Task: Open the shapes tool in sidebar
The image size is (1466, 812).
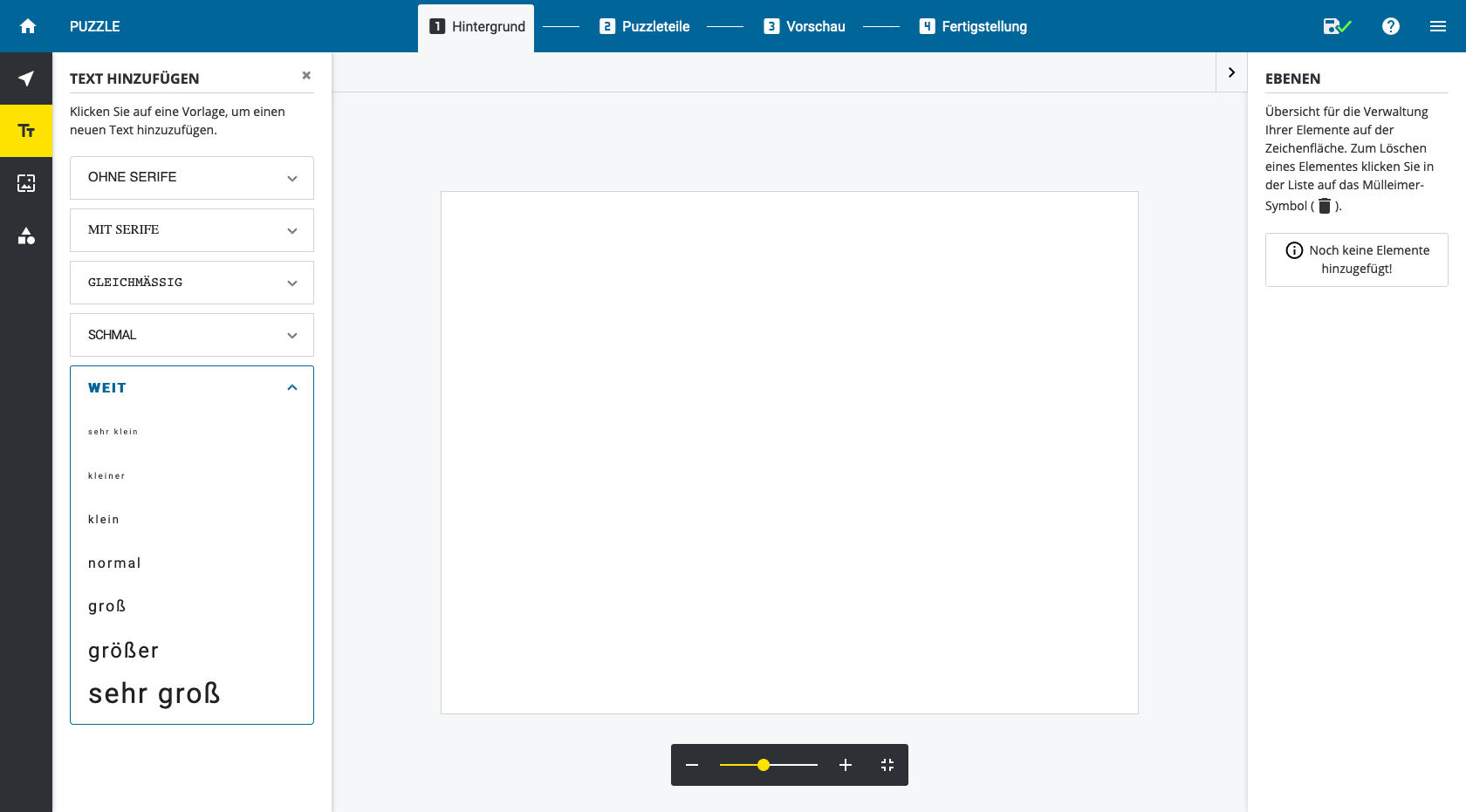Action: (26, 235)
